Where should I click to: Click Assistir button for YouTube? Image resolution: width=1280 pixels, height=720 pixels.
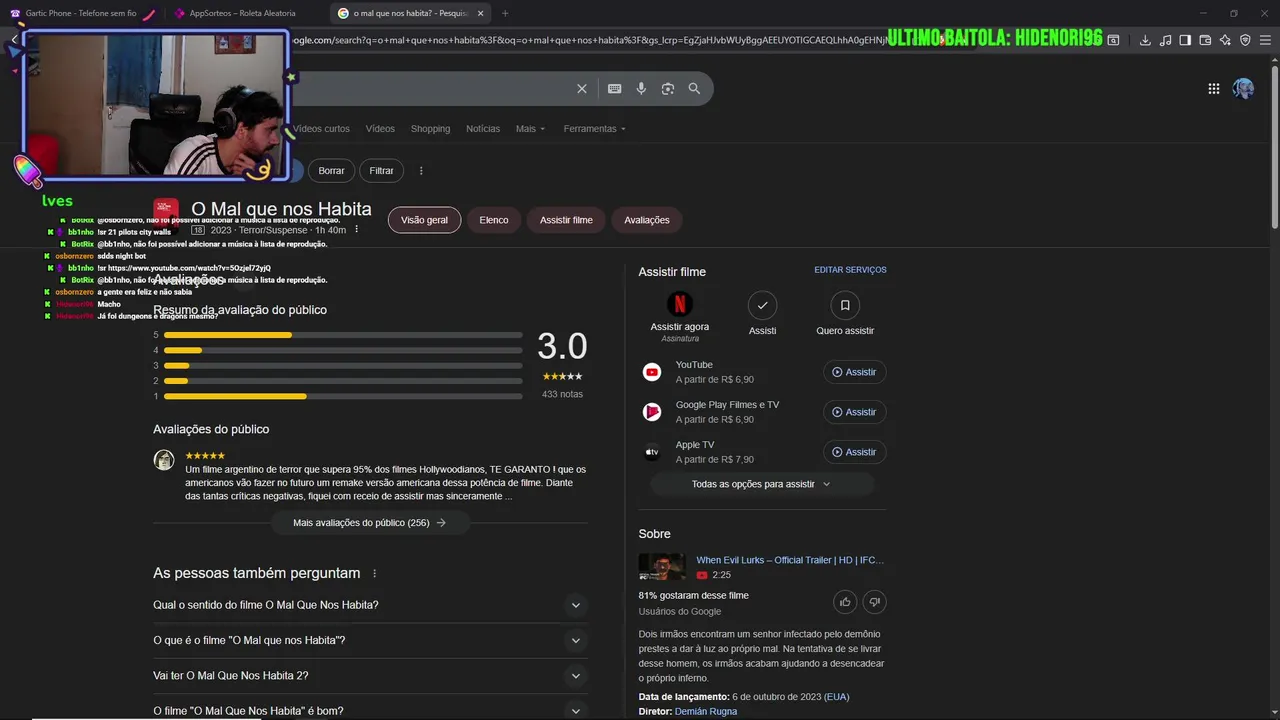click(854, 372)
